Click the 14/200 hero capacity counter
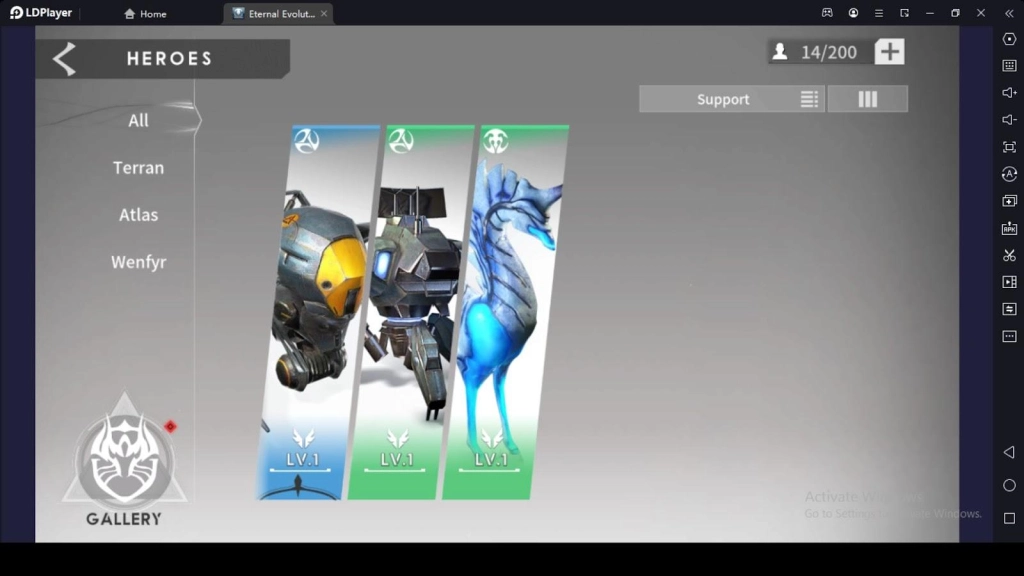Screen dimensions: 1024x576 820,52
